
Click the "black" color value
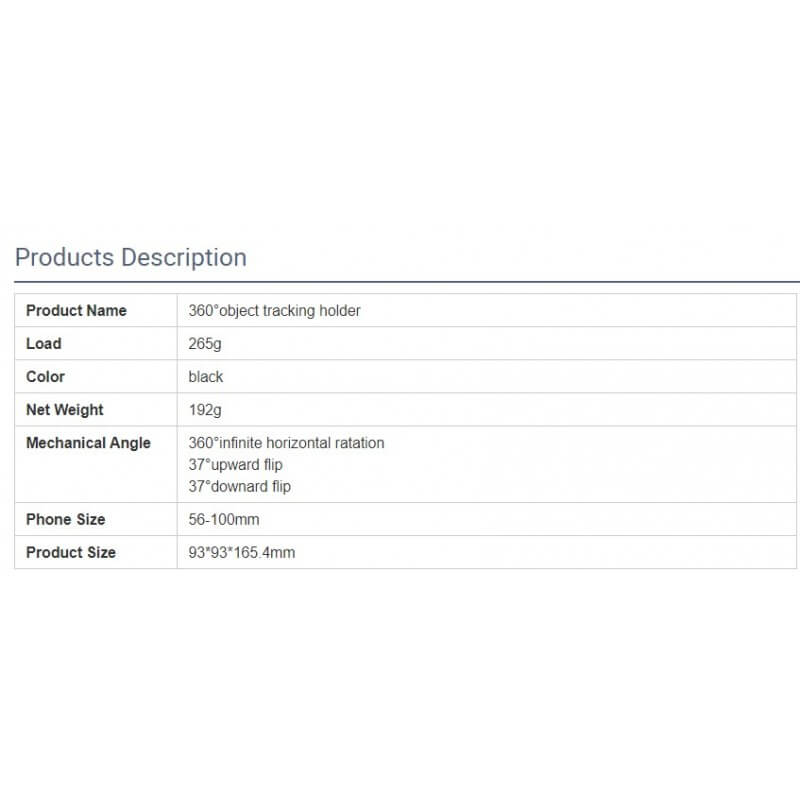[205, 376]
